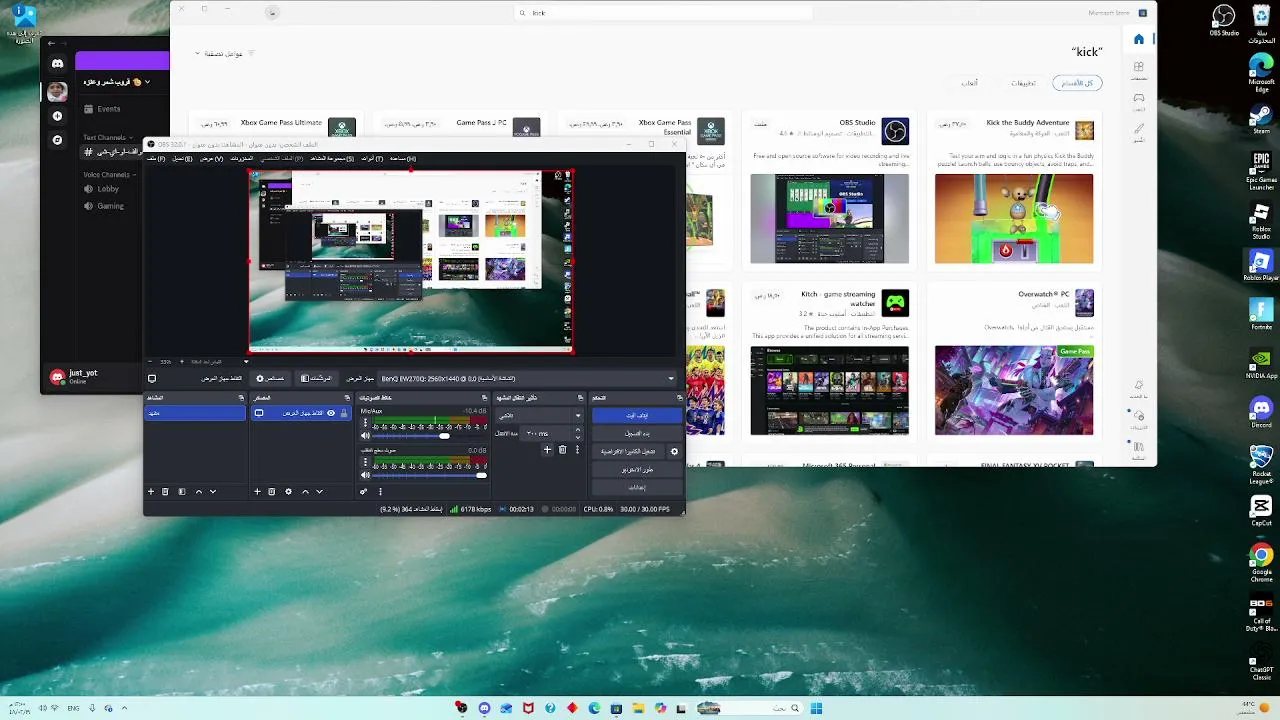Open scene filters icon in OBS scenes toolbar
This screenshot has width=1280, height=720.
pos(181,492)
